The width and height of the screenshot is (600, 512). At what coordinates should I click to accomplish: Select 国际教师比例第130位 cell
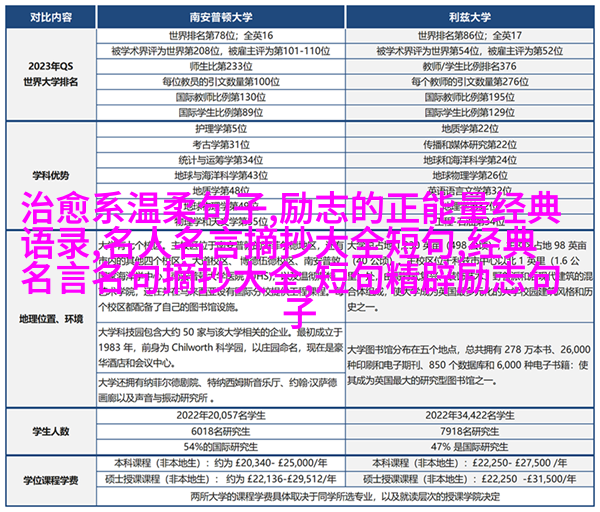point(221,97)
